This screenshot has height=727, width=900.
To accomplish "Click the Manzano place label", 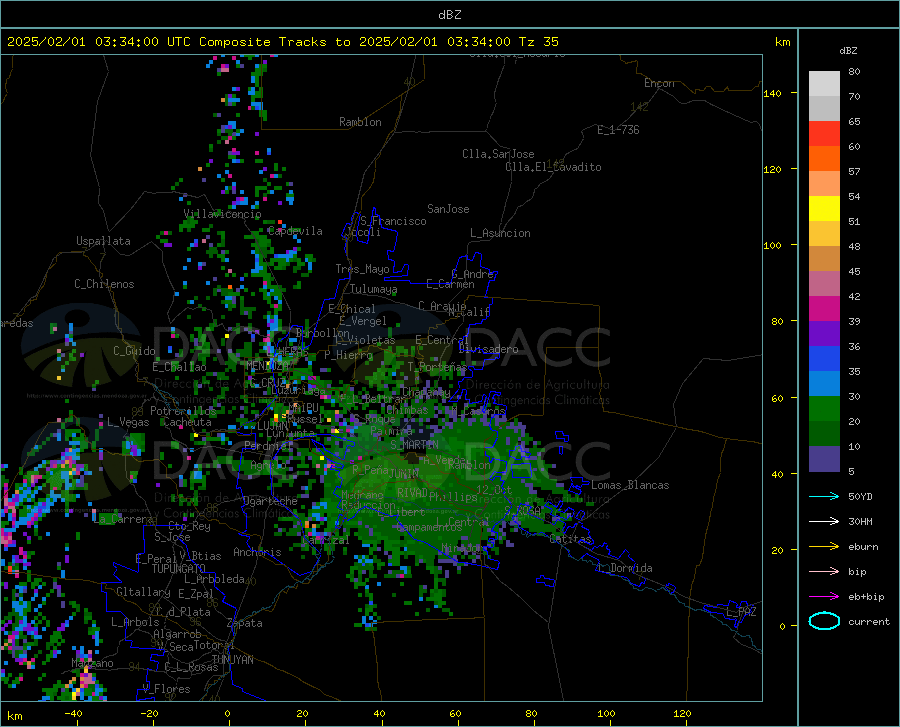I will 92,663.
